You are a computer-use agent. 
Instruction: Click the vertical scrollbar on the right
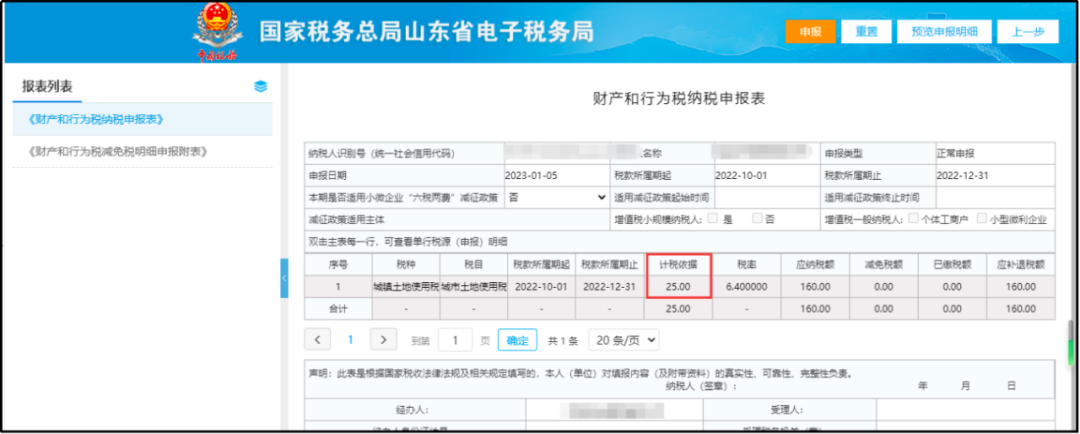(x=1071, y=342)
